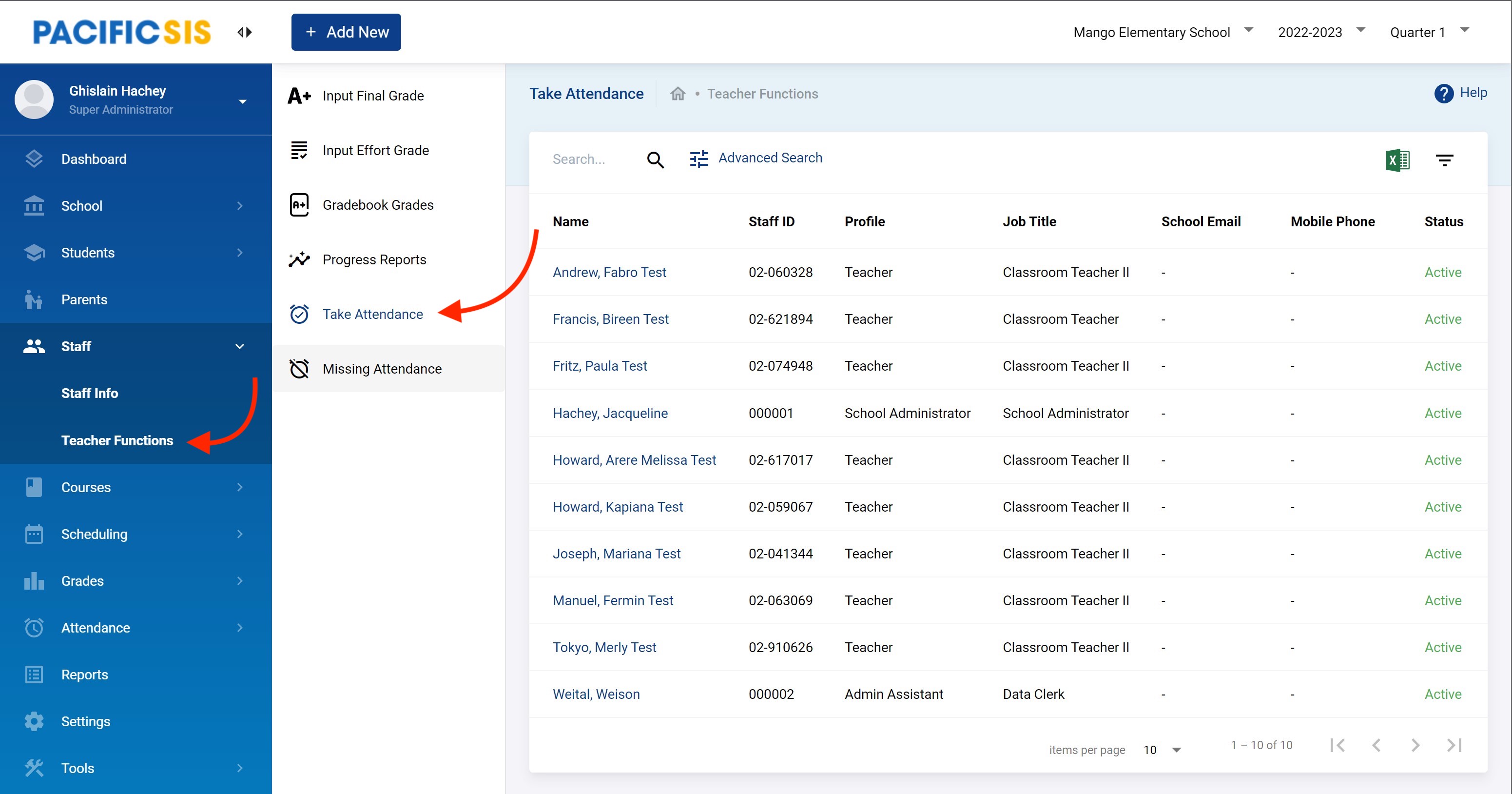Click the Excel export icon

pyautogui.click(x=1397, y=160)
